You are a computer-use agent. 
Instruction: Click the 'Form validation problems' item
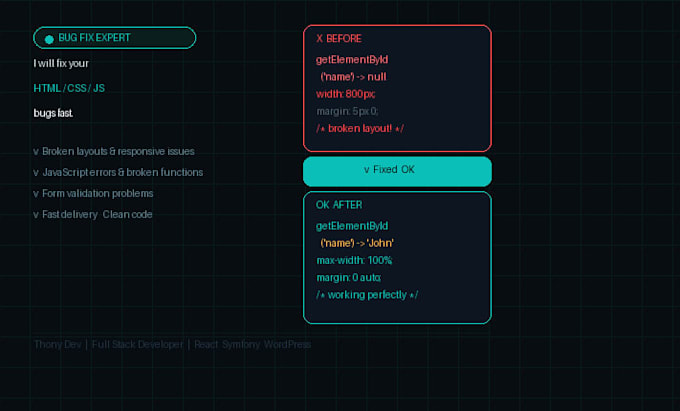click(x=93, y=193)
